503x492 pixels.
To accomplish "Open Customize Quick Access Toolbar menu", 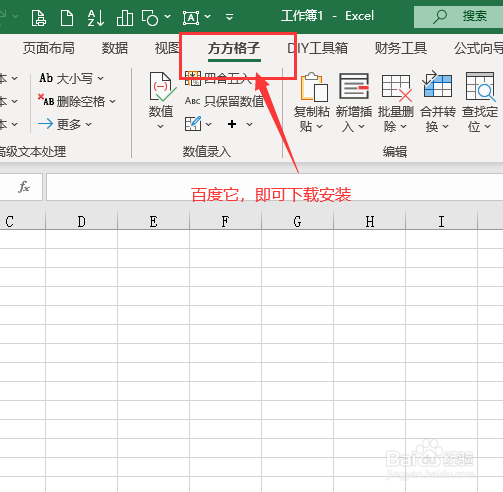I will tap(229, 17).
